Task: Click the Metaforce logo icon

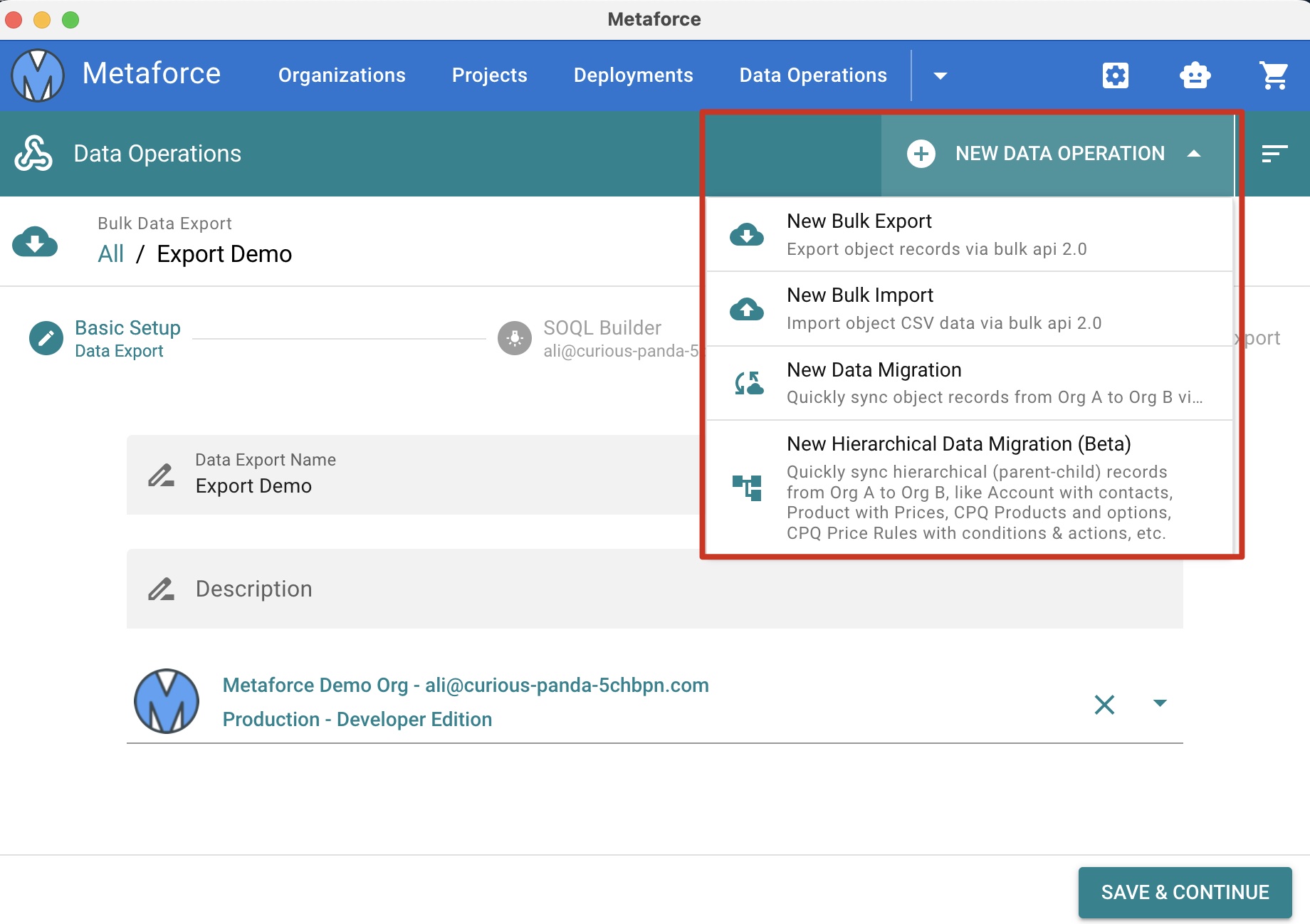Action: pyautogui.click(x=38, y=75)
